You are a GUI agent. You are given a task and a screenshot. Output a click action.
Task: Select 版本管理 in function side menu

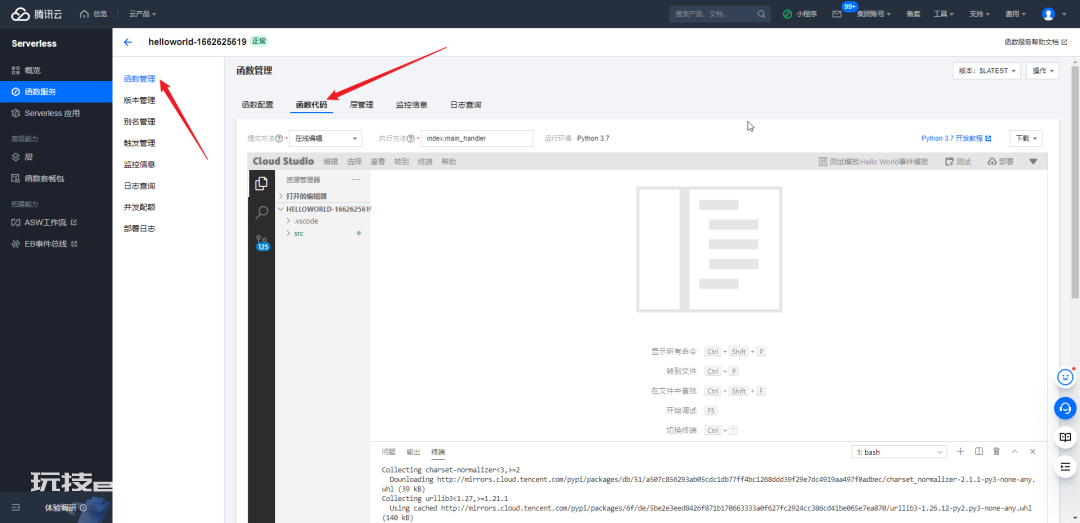point(139,100)
